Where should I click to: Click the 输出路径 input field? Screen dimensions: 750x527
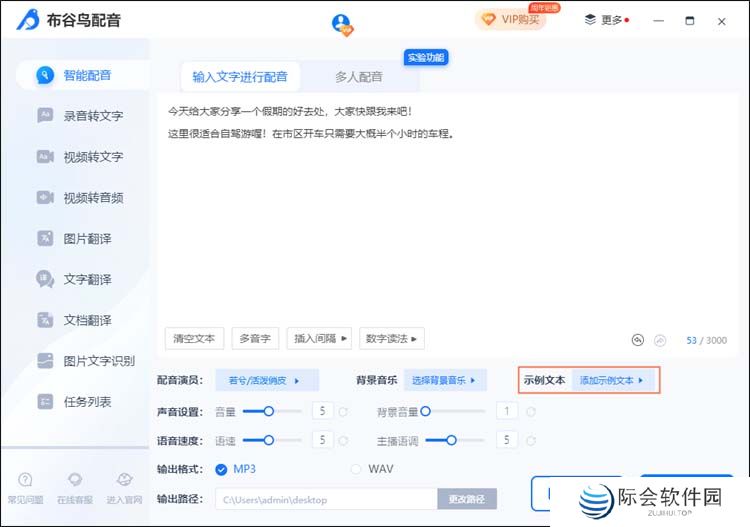[x=325, y=499]
